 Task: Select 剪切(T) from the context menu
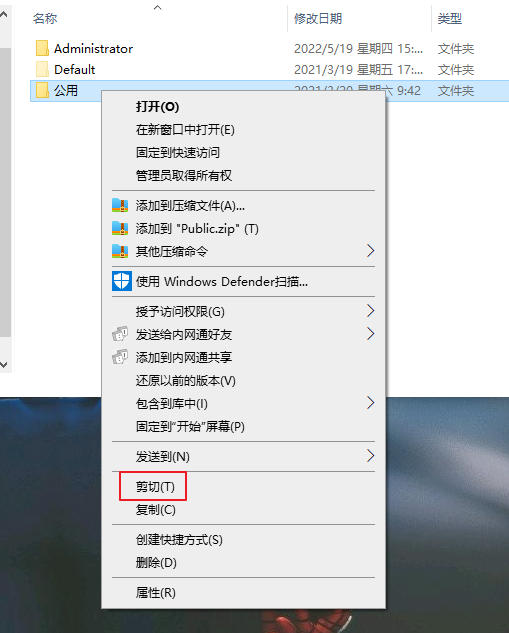(x=155, y=487)
